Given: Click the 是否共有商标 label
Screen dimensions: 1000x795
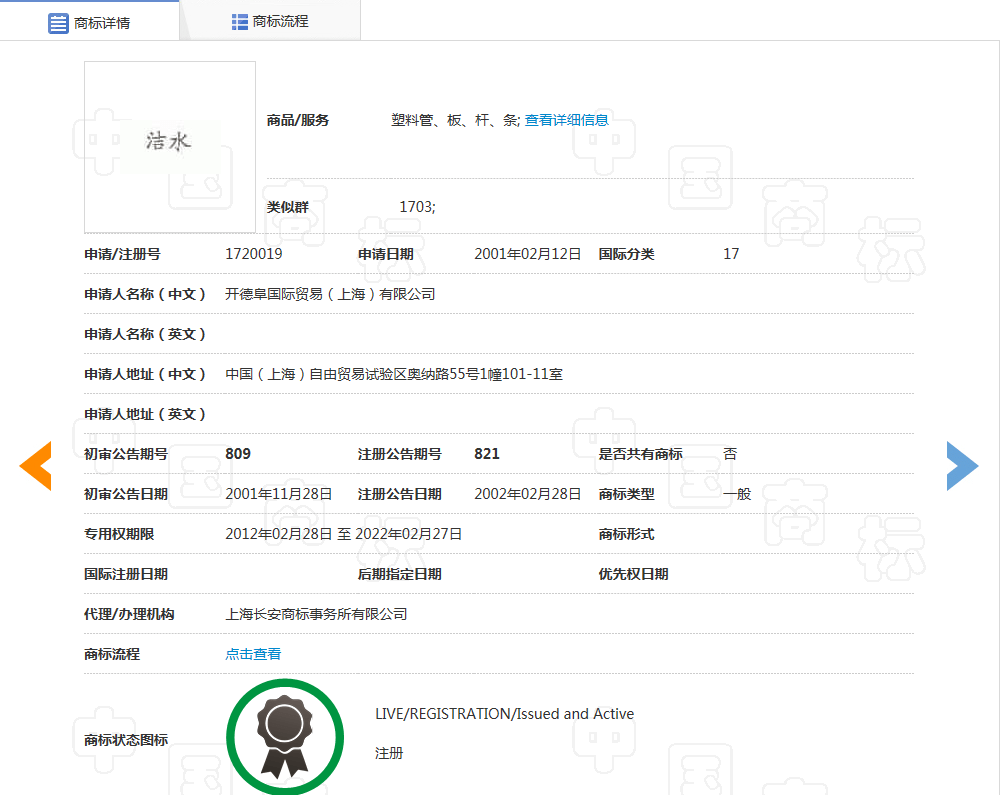Looking at the screenshot, I should (x=640, y=454).
